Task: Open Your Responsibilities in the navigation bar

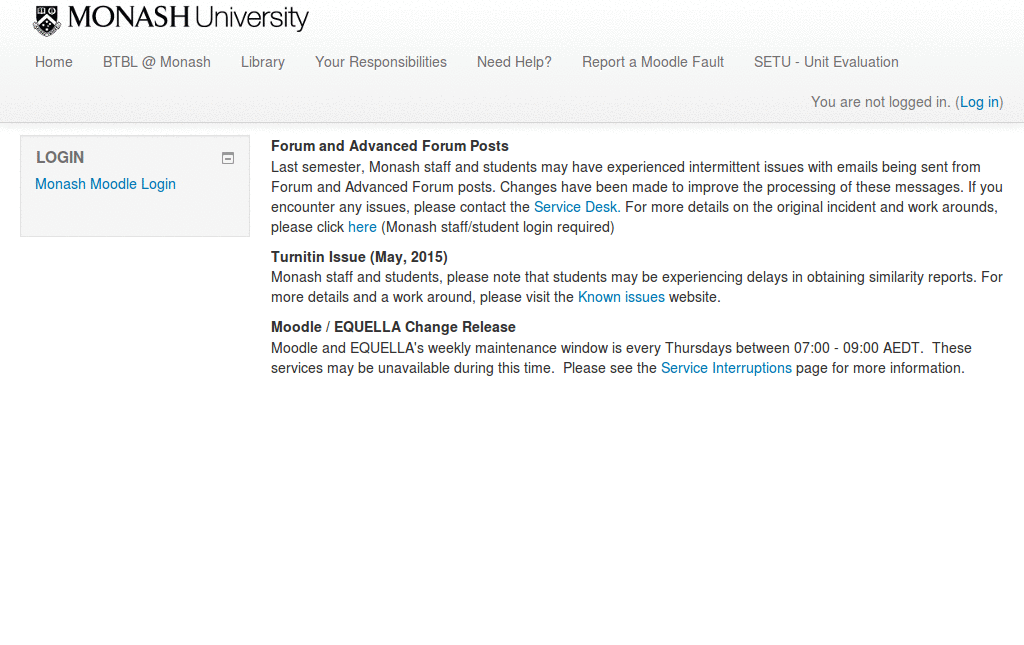Action: tap(380, 62)
